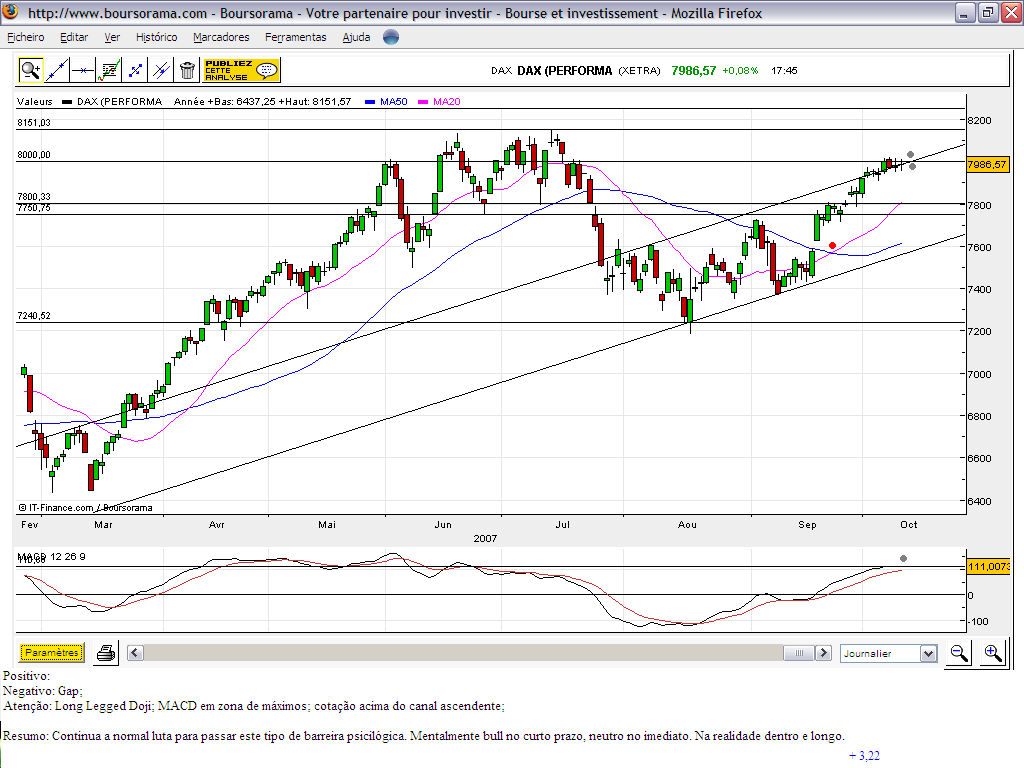Image resolution: width=1024 pixels, height=768 pixels.
Task: Click the Valeurs legend label
Action: click(x=35, y=102)
